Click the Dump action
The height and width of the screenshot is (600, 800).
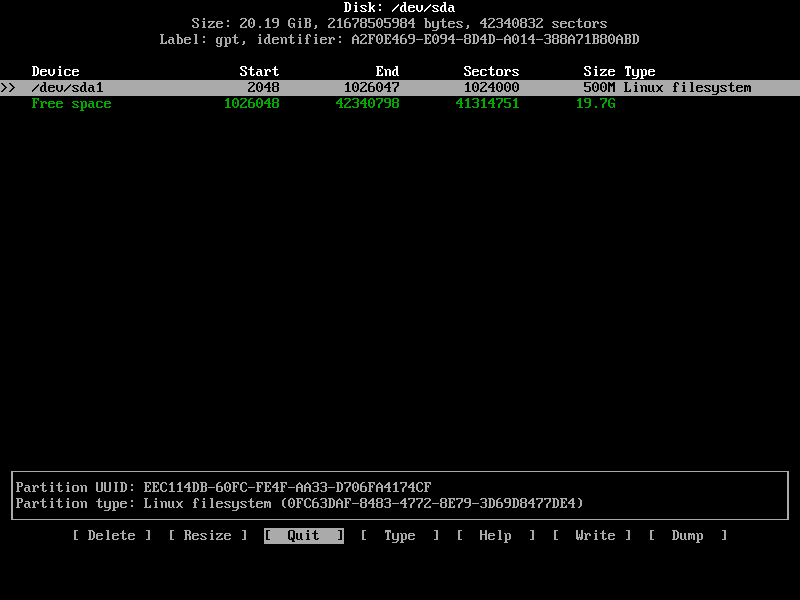(687, 535)
